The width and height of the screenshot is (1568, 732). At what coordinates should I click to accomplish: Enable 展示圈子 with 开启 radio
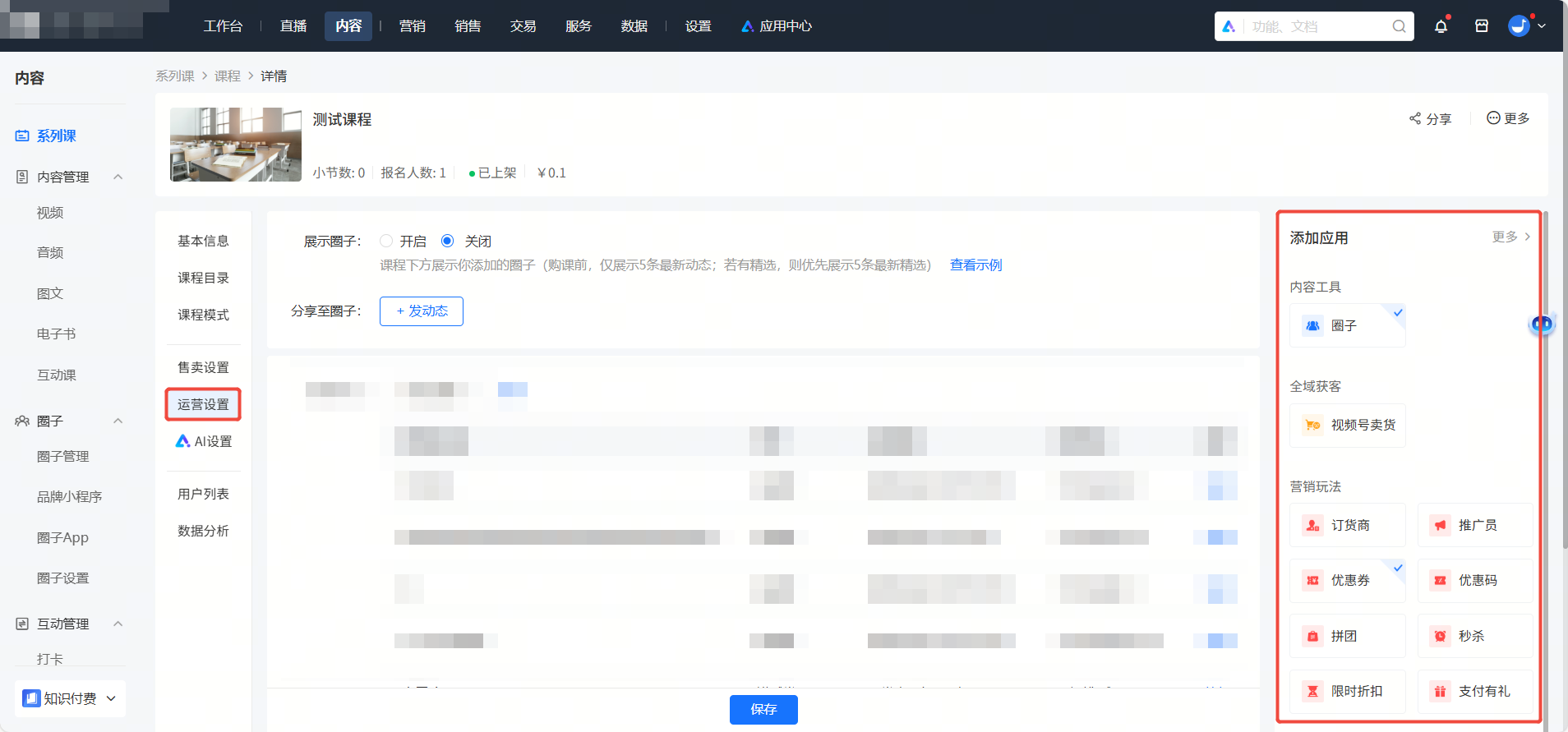(386, 241)
